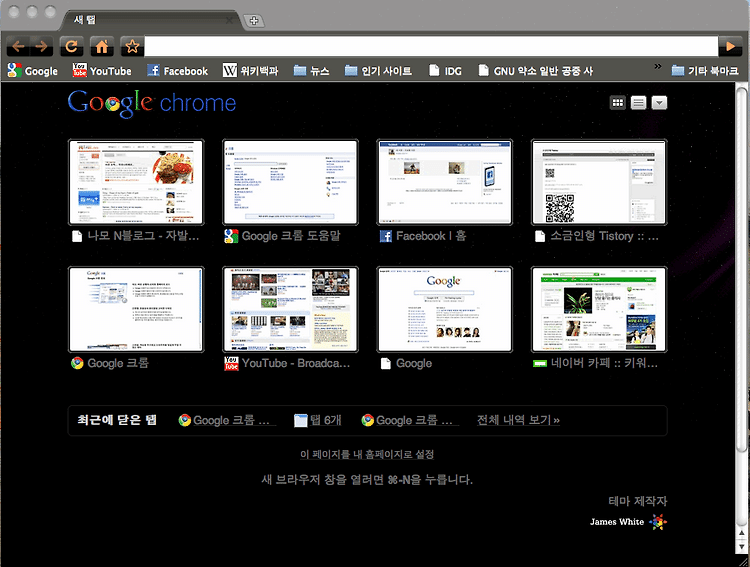Open the Facebook | 홈 thumbnail
The height and width of the screenshot is (567, 750).
click(444, 182)
